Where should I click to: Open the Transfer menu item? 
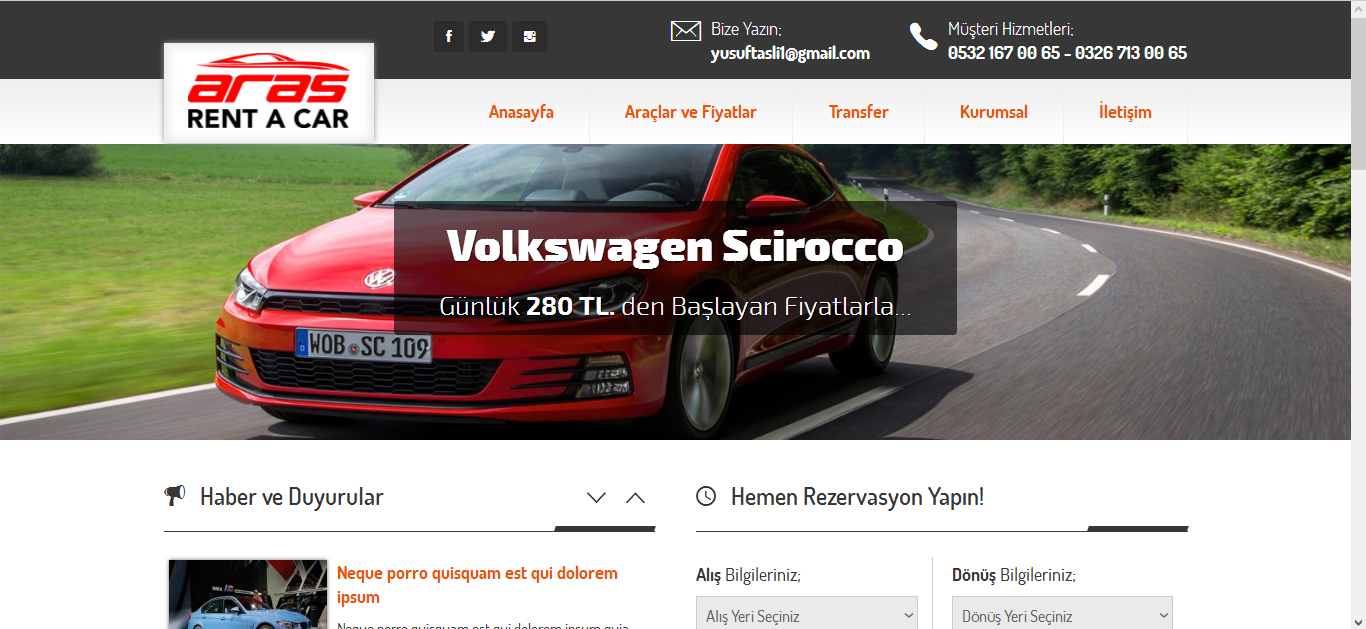coord(859,112)
